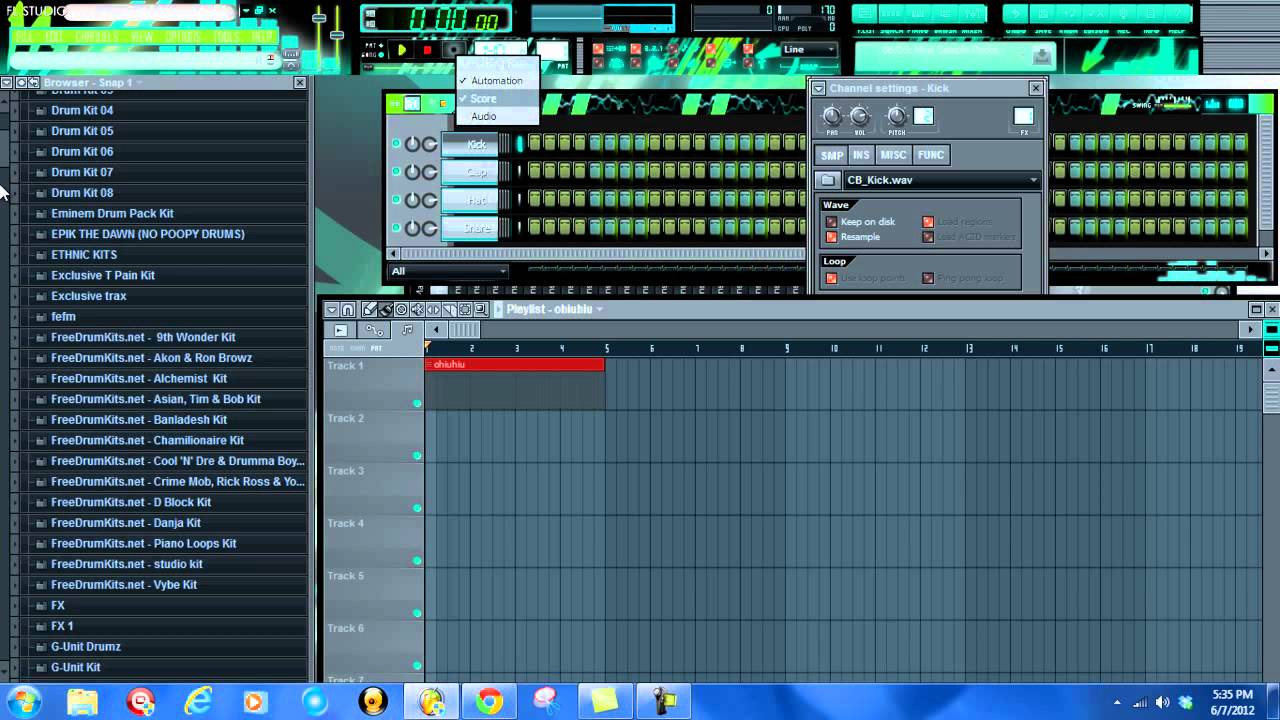Open Internet Explorer from the taskbar

click(199, 701)
